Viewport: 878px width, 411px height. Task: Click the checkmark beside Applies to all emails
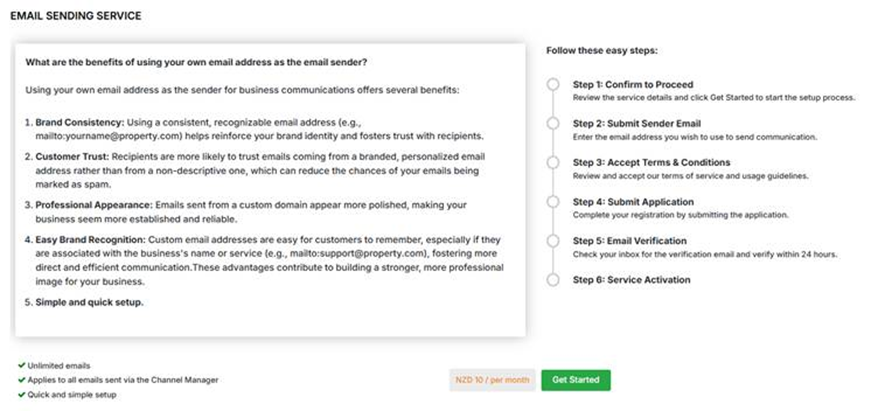coord(21,380)
